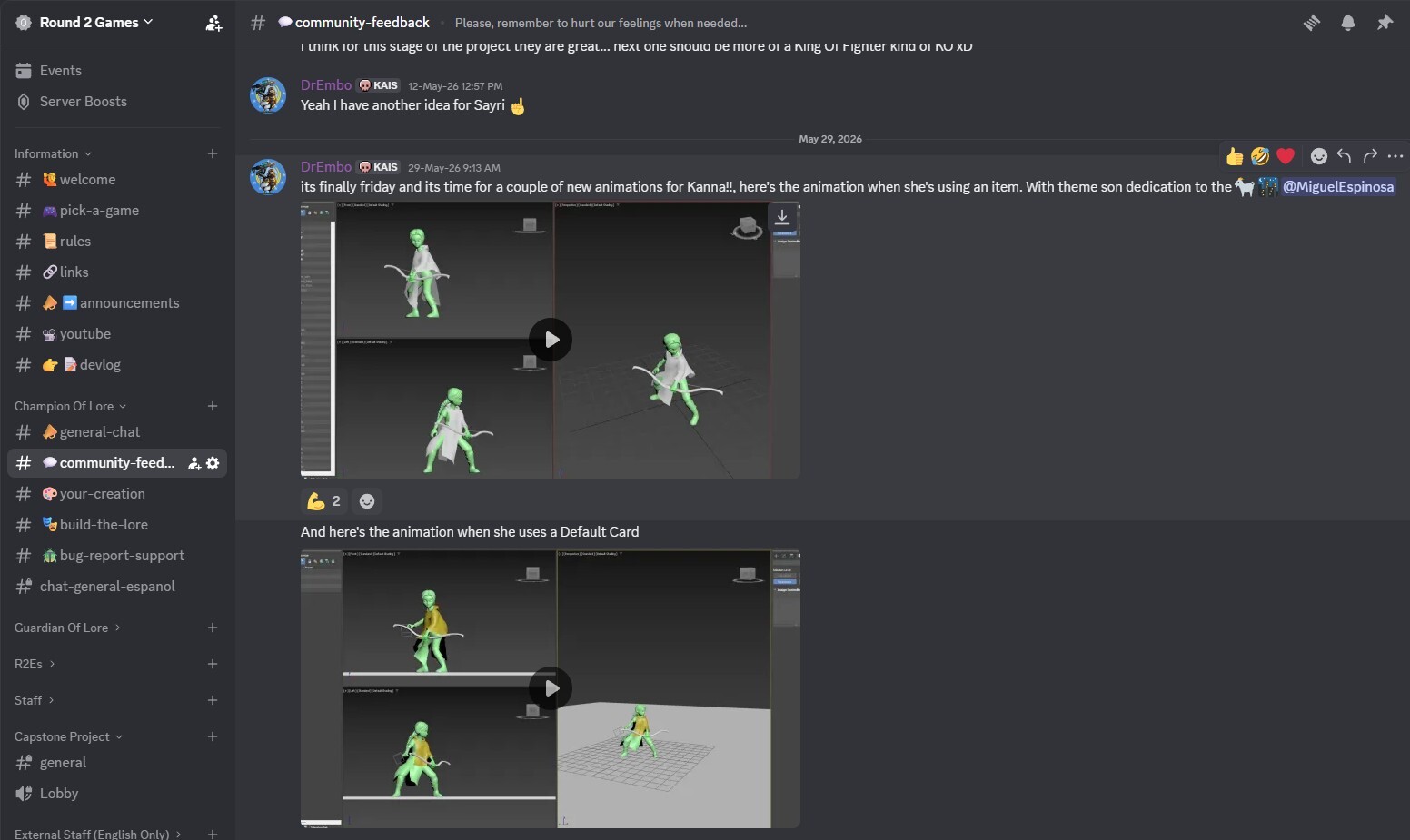
Task: Play the using-an-item animation video
Action: click(551, 340)
